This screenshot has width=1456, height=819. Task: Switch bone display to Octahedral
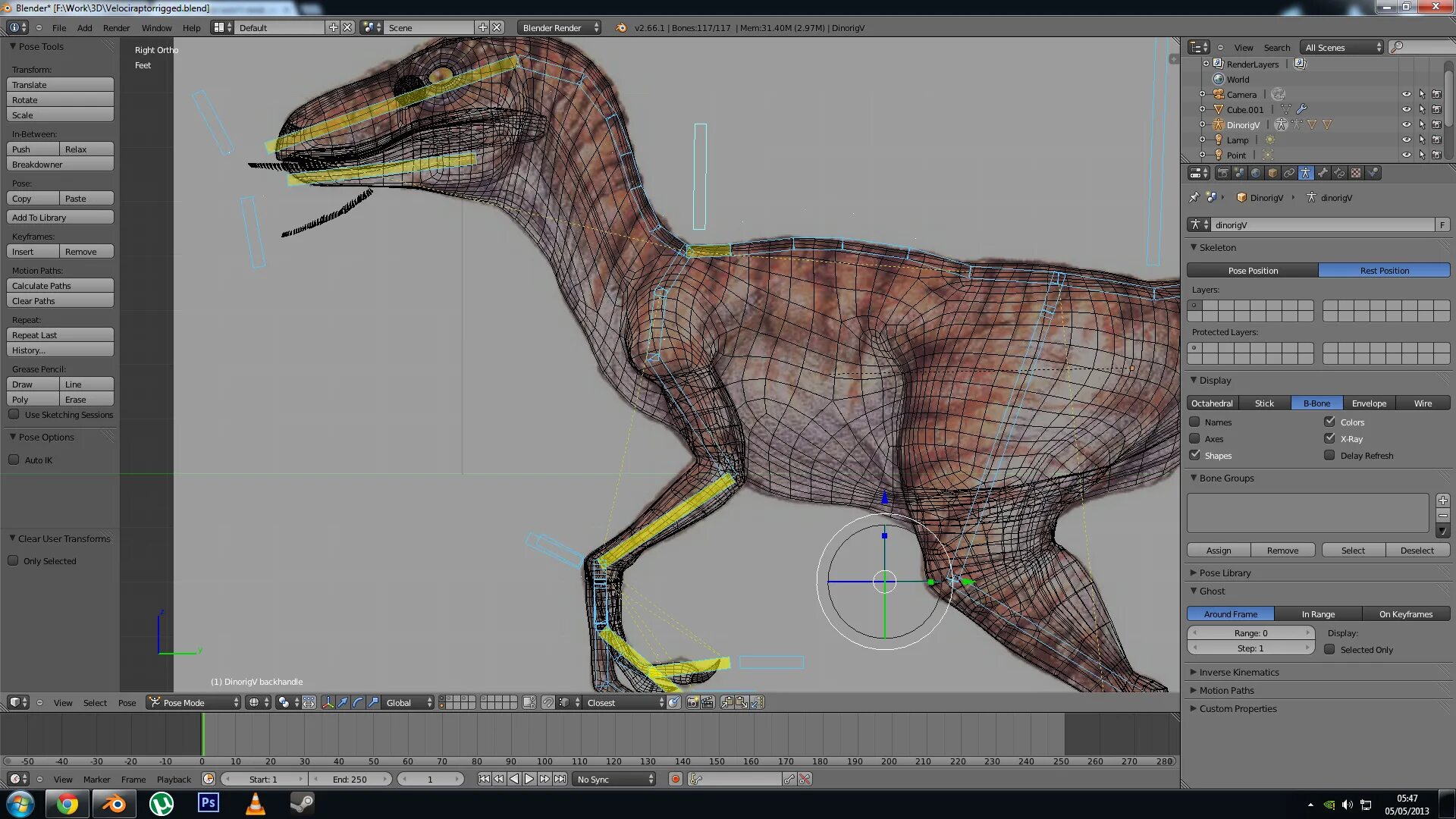1212,403
